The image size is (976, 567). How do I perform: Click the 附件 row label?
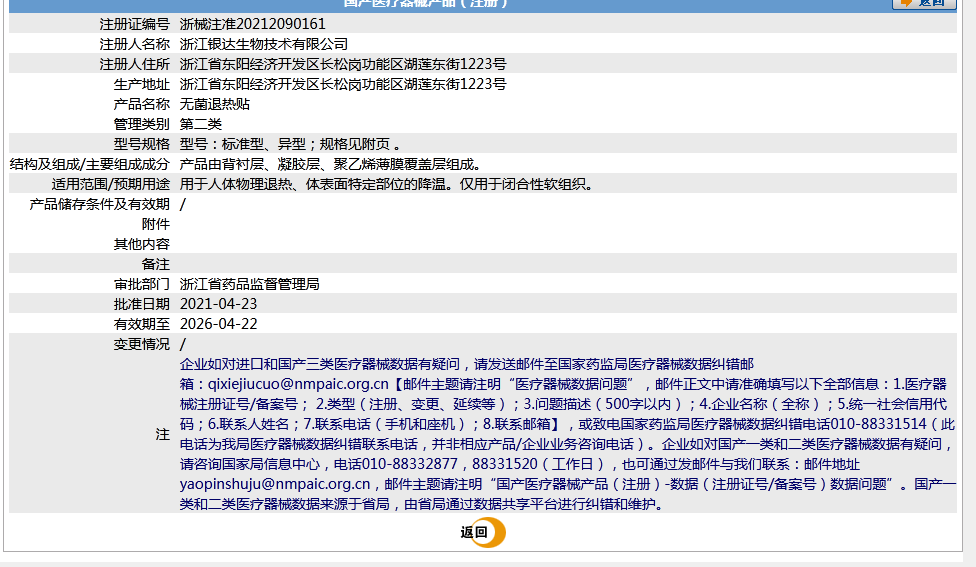(x=156, y=224)
